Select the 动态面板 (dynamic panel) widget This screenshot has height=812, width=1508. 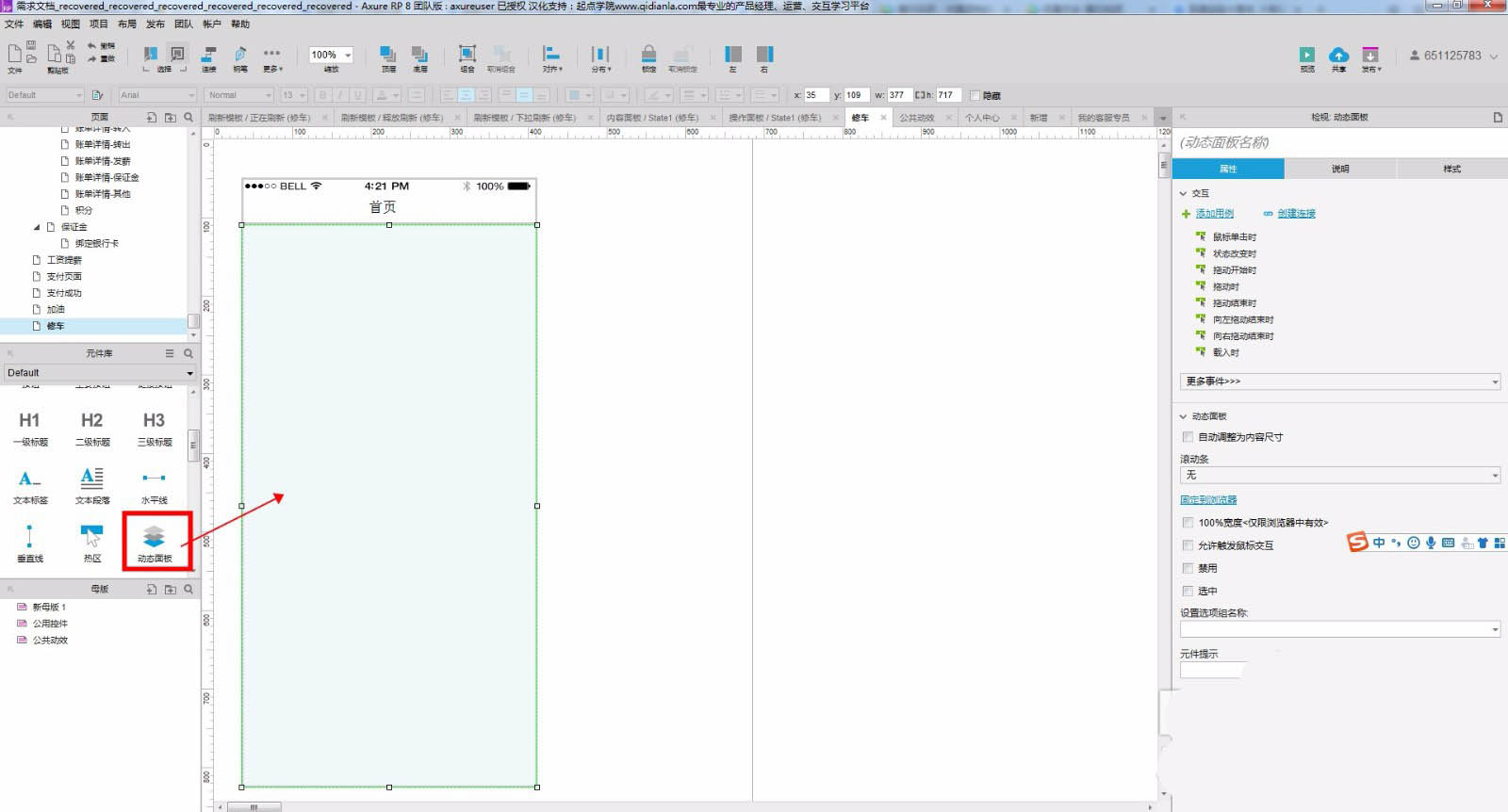[154, 540]
